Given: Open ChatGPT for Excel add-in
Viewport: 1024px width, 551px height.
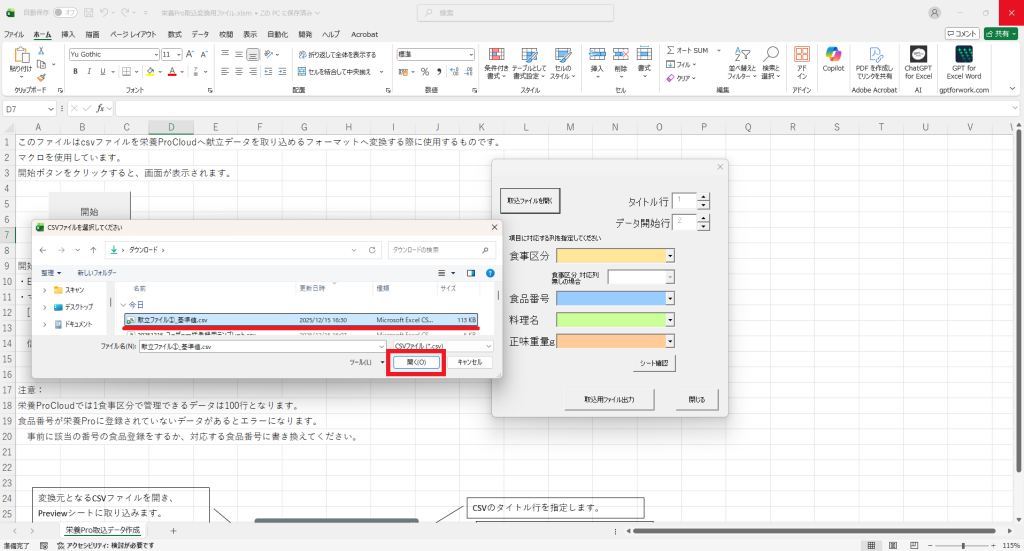Looking at the screenshot, I should 918,62.
